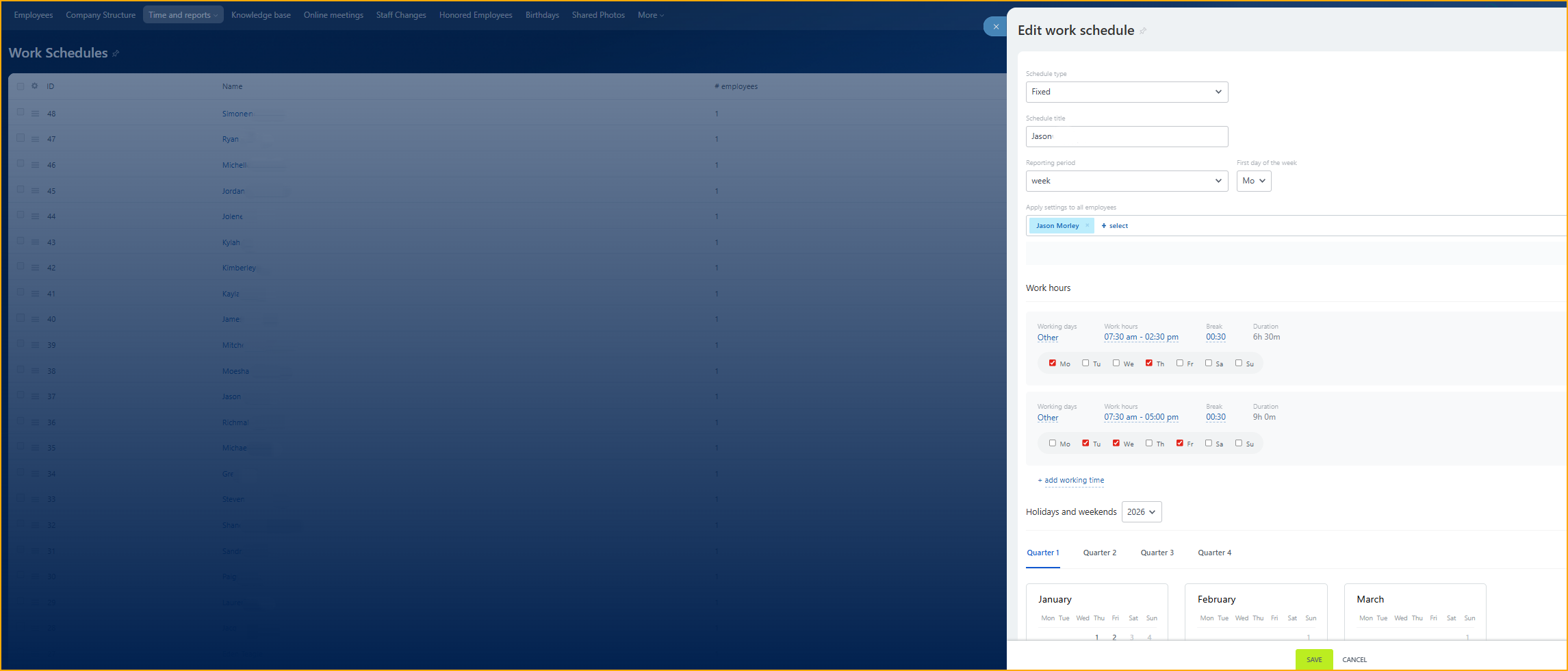Open row menu icon for schedule 42
1568x671 pixels.
35,268
